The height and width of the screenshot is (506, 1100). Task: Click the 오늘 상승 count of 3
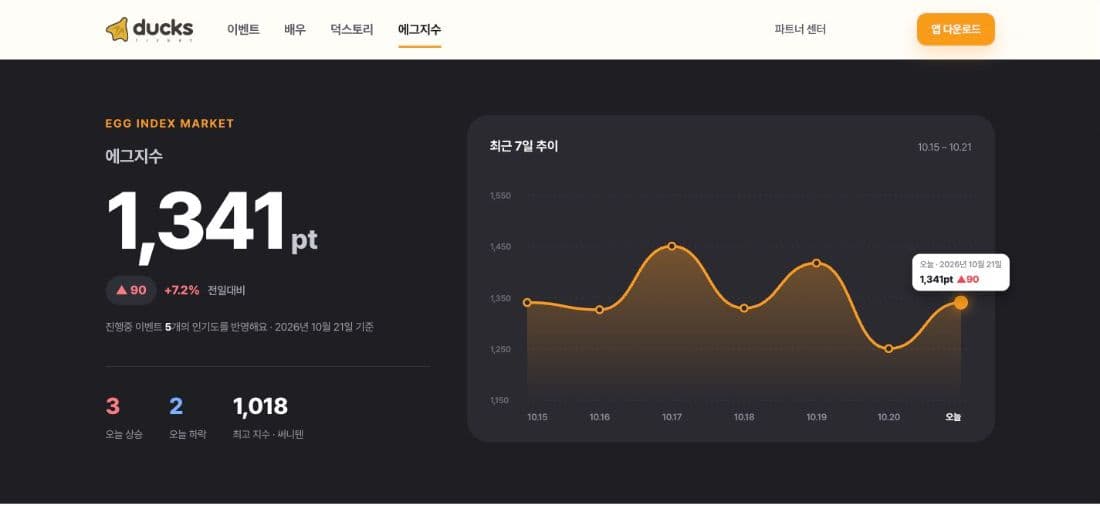pyautogui.click(x=113, y=406)
